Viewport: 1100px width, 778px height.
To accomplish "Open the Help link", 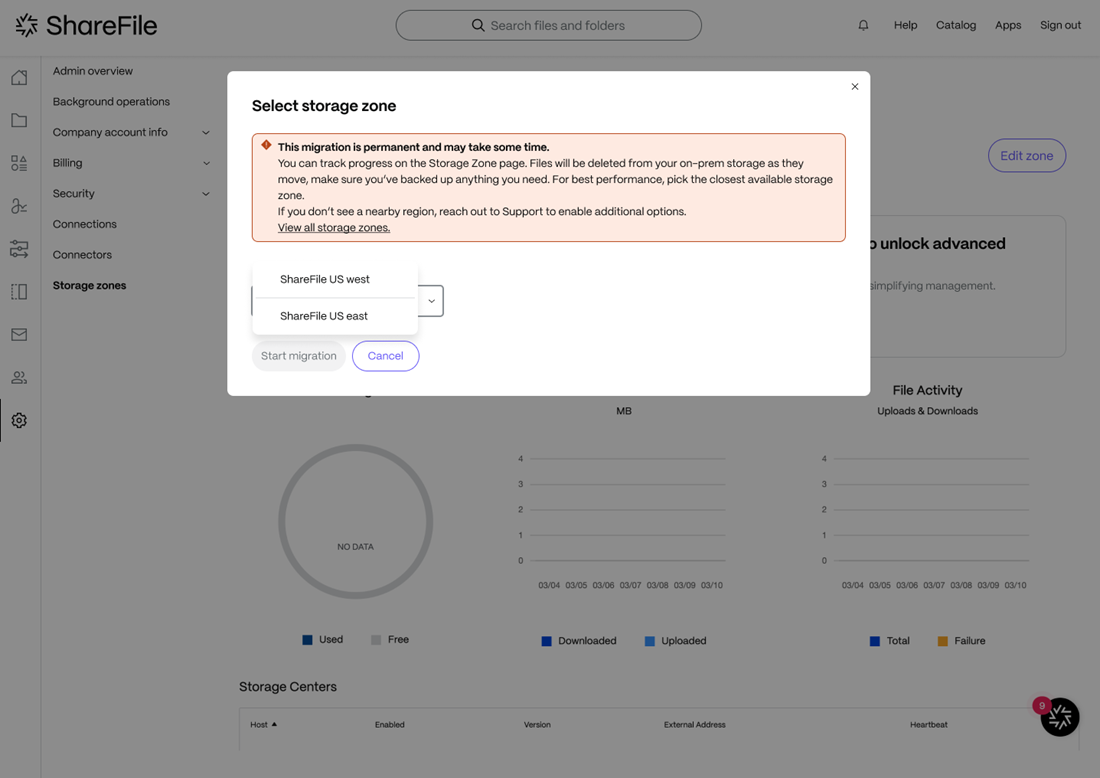I will [x=906, y=25].
